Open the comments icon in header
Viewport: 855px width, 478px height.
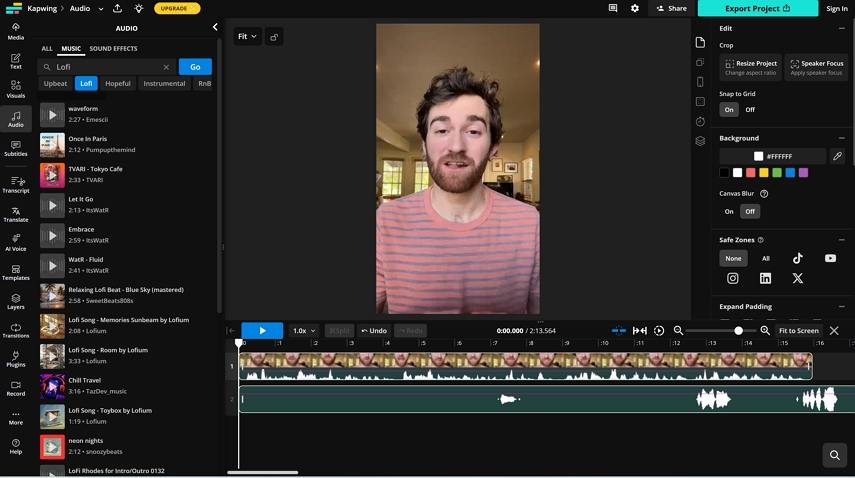[x=613, y=8]
